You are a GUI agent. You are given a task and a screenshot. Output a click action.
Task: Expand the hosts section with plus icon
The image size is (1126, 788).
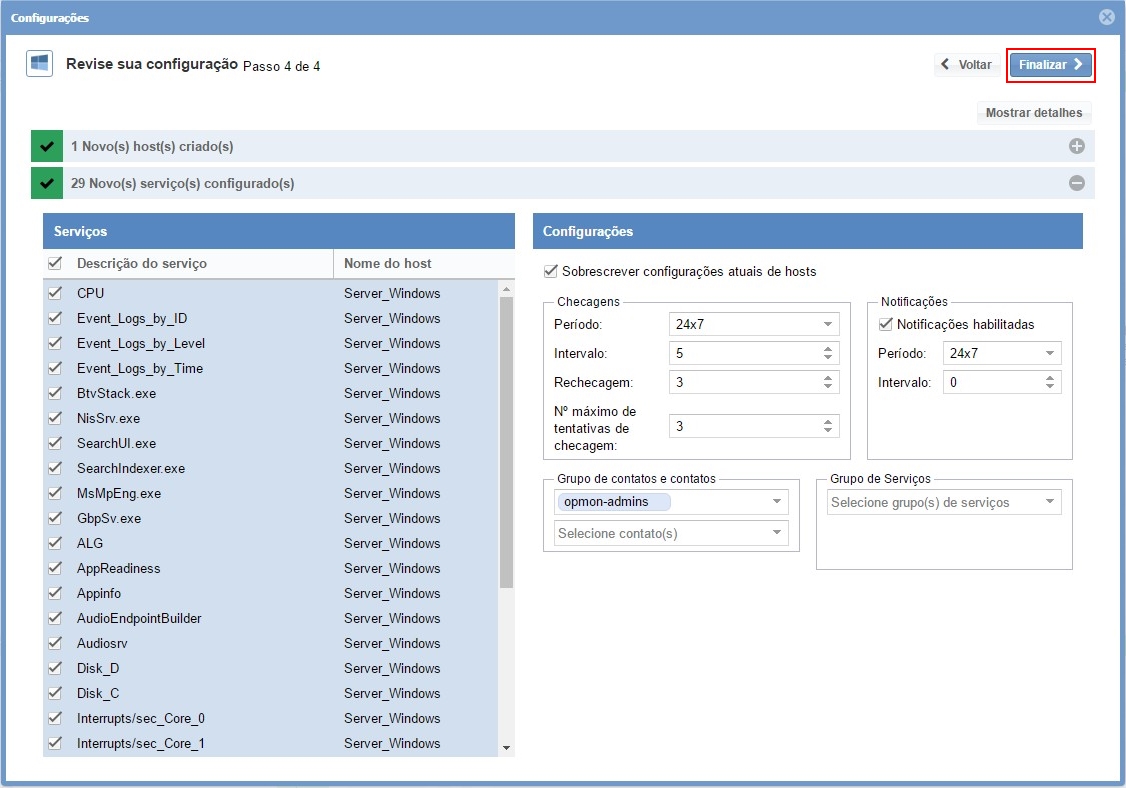point(1077,146)
